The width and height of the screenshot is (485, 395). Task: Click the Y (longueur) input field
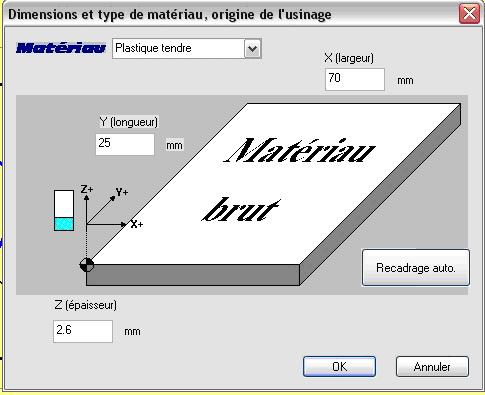point(125,144)
